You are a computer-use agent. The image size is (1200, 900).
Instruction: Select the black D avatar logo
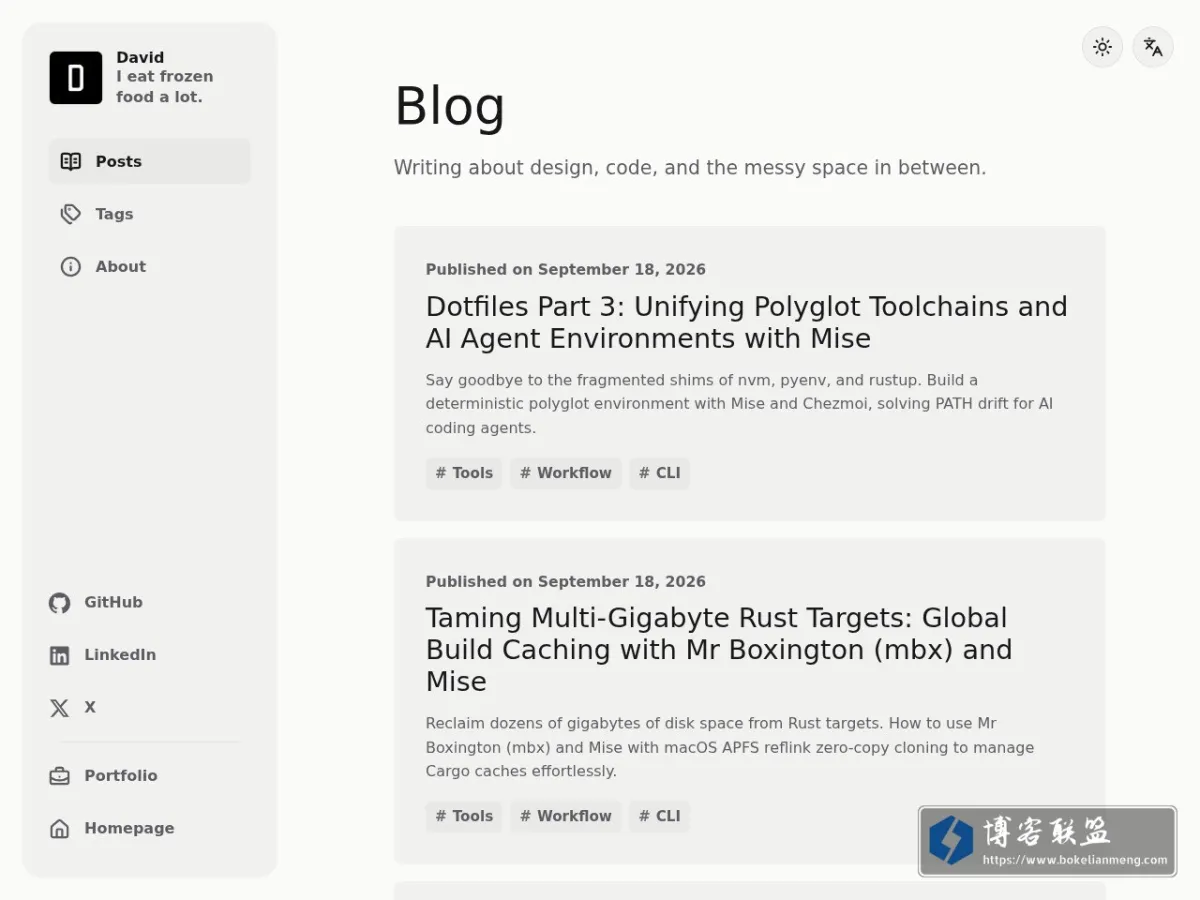[76, 78]
